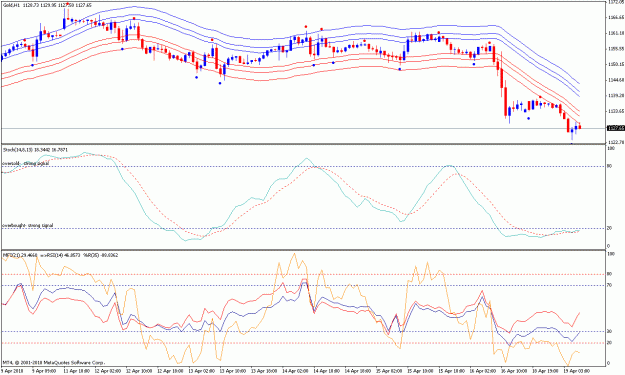Viewport: 625px width, 375px height.
Task: Click the 9 Apr 2018 date label
Action: tap(12, 371)
